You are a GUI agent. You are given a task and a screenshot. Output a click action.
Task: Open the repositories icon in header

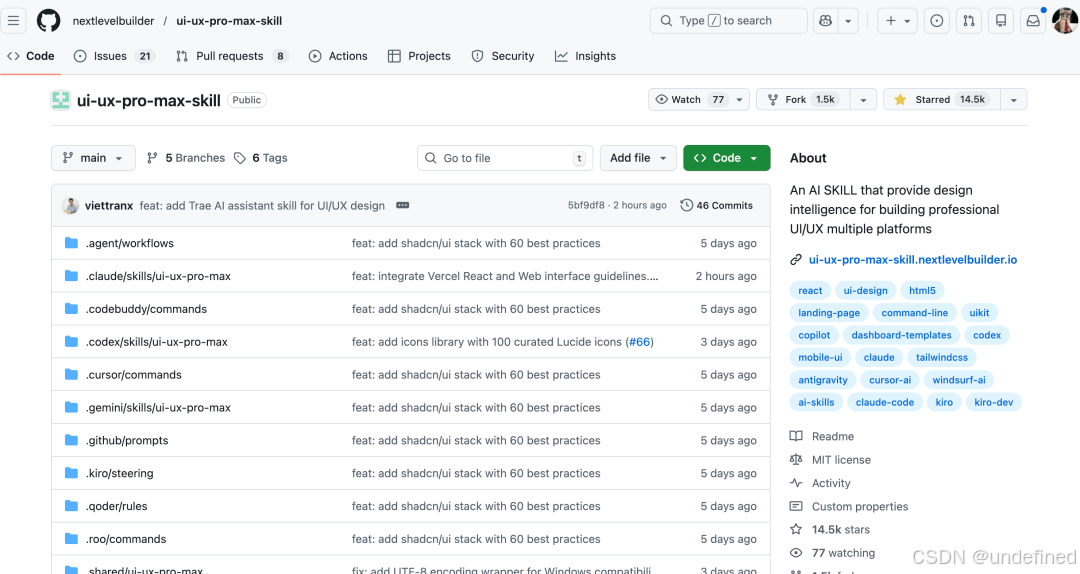[x=1001, y=21]
